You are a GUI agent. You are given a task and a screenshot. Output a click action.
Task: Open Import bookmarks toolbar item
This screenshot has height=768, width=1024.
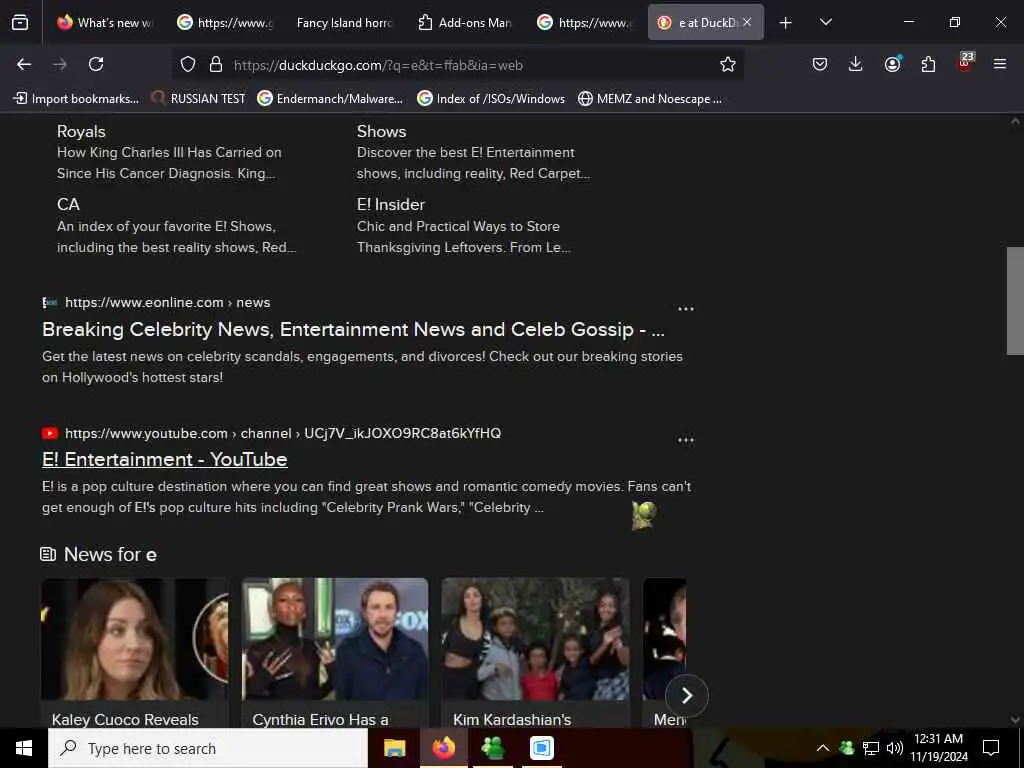tap(76, 99)
